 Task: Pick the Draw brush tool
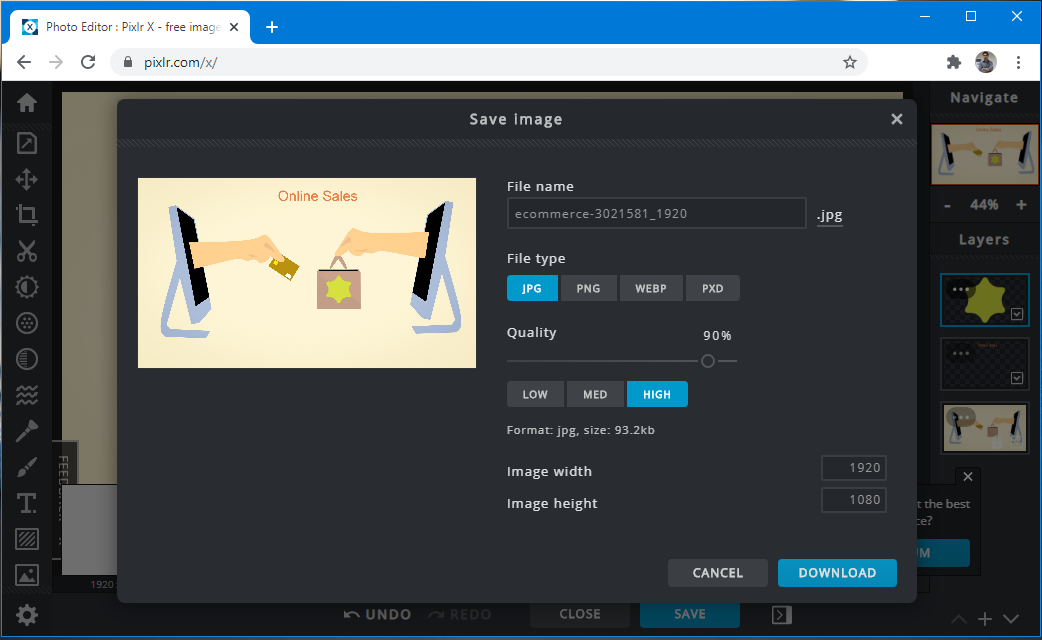point(27,467)
